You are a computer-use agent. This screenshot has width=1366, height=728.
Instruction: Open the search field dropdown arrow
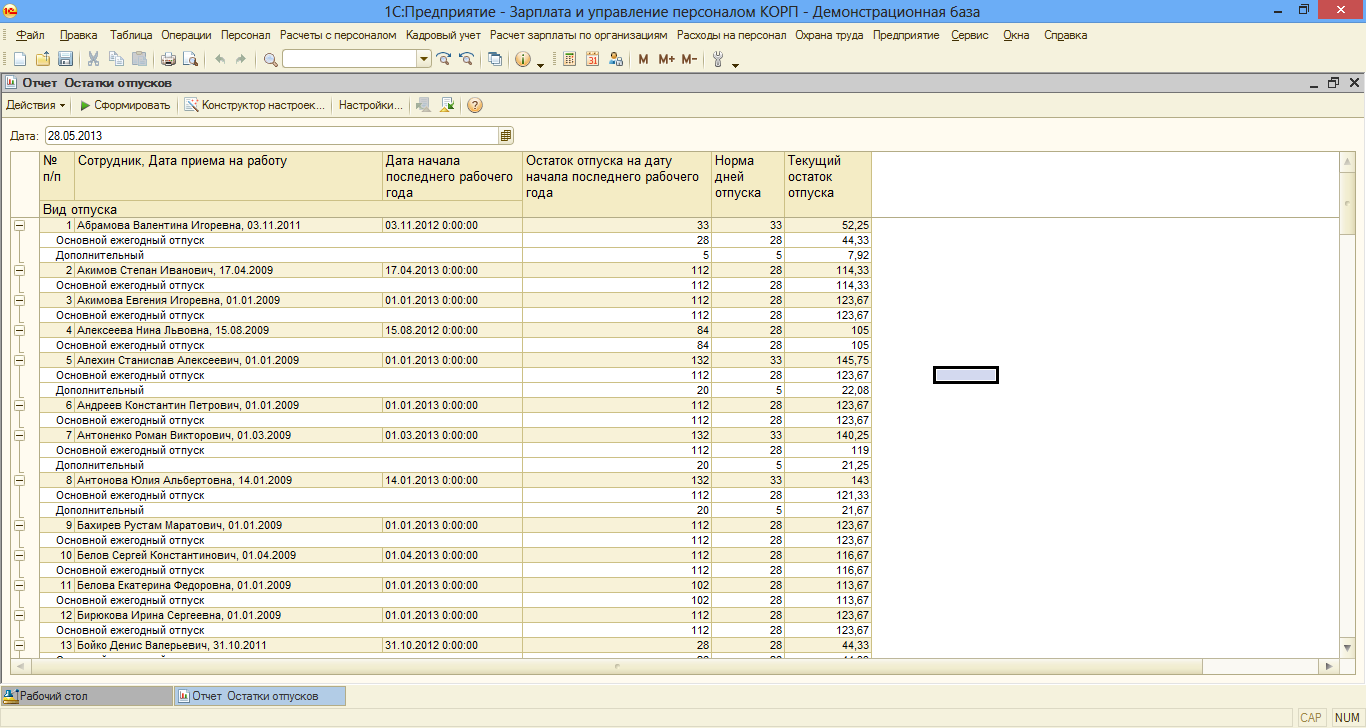click(425, 60)
